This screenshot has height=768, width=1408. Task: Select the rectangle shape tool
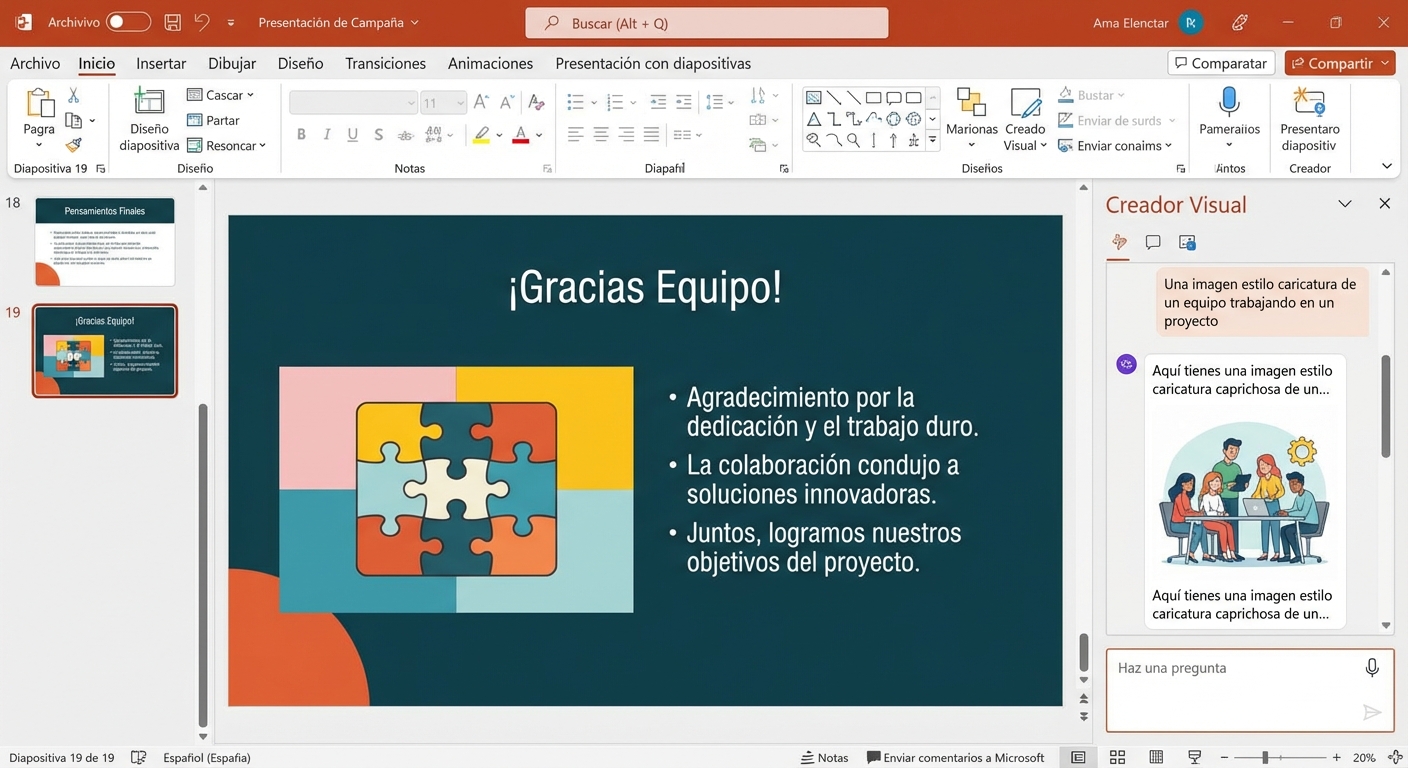(x=872, y=96)
